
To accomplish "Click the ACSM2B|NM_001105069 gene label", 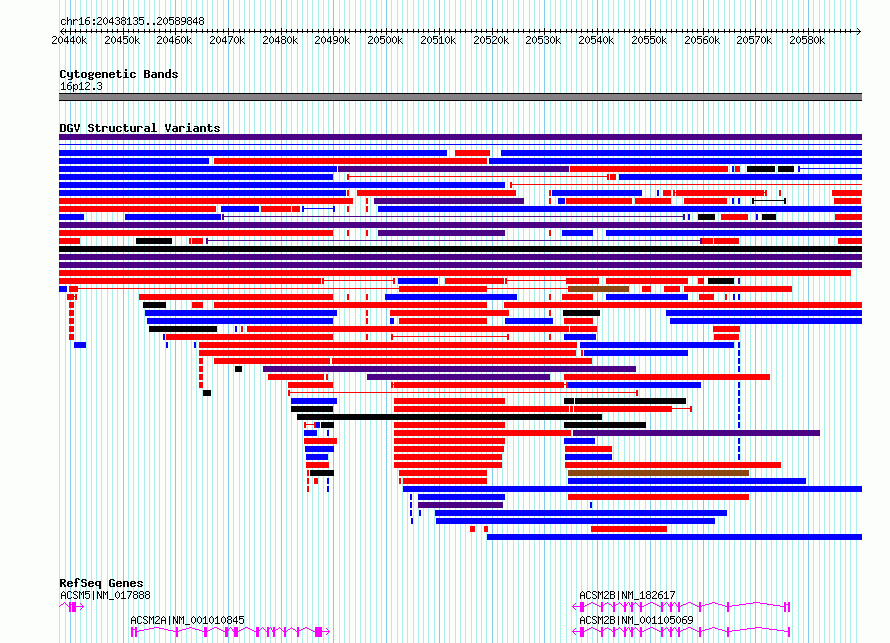I will [x=636, y=620].
